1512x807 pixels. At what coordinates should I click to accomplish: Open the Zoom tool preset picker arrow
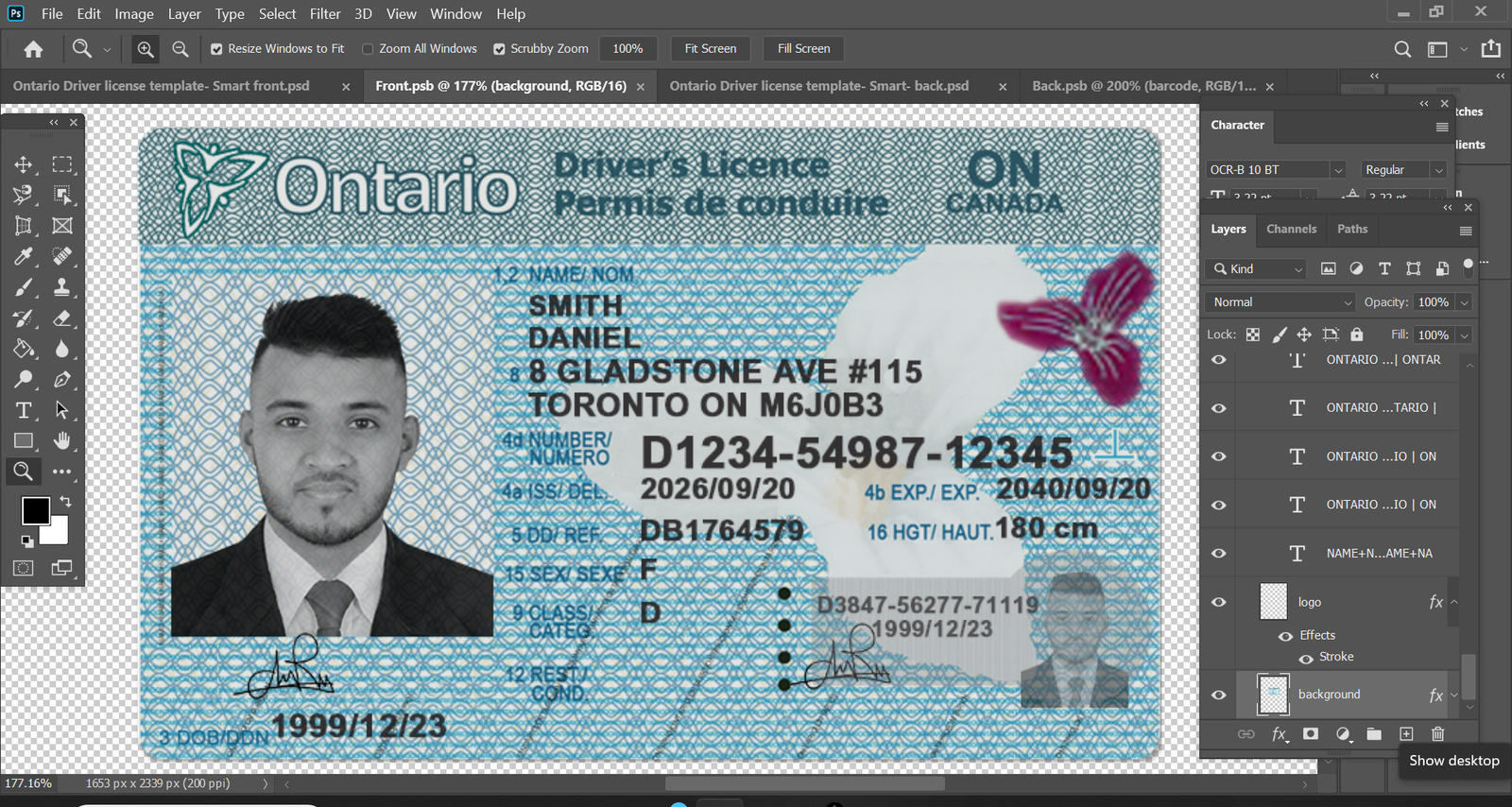coord(107,49)
